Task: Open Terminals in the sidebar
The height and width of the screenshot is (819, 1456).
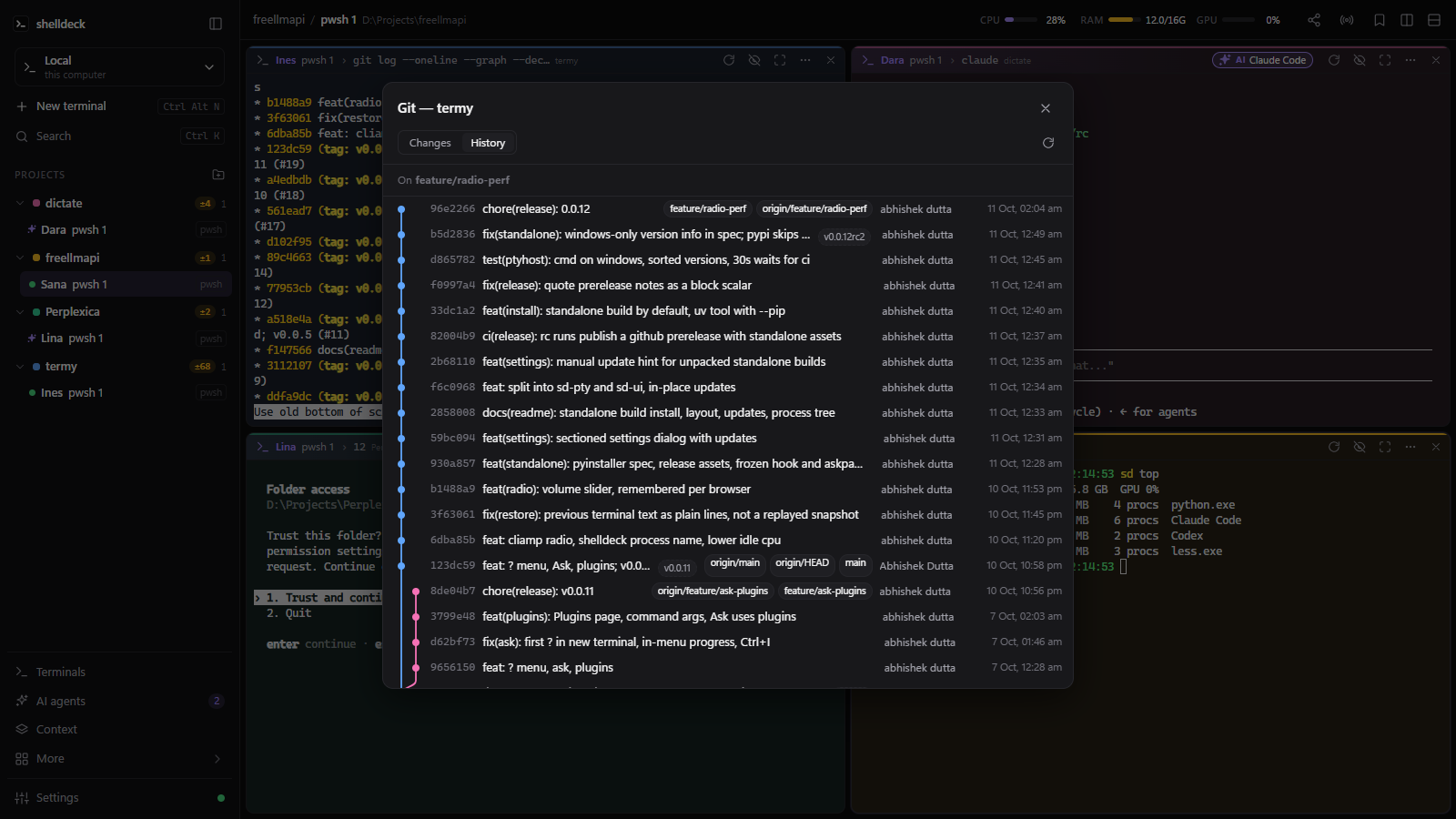Action: (x=119, y=672)
